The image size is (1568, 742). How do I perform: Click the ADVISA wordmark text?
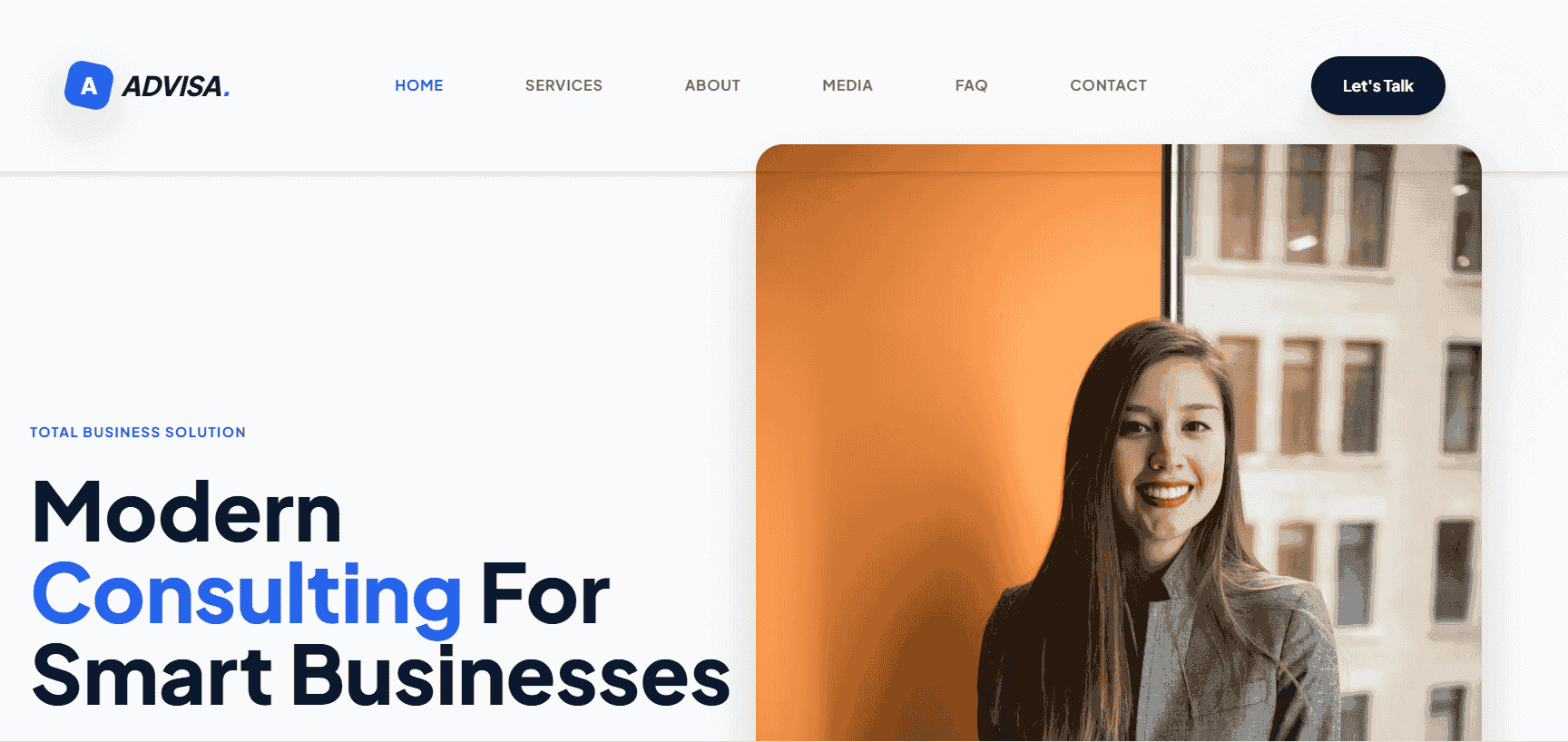[x=172, y=86]
